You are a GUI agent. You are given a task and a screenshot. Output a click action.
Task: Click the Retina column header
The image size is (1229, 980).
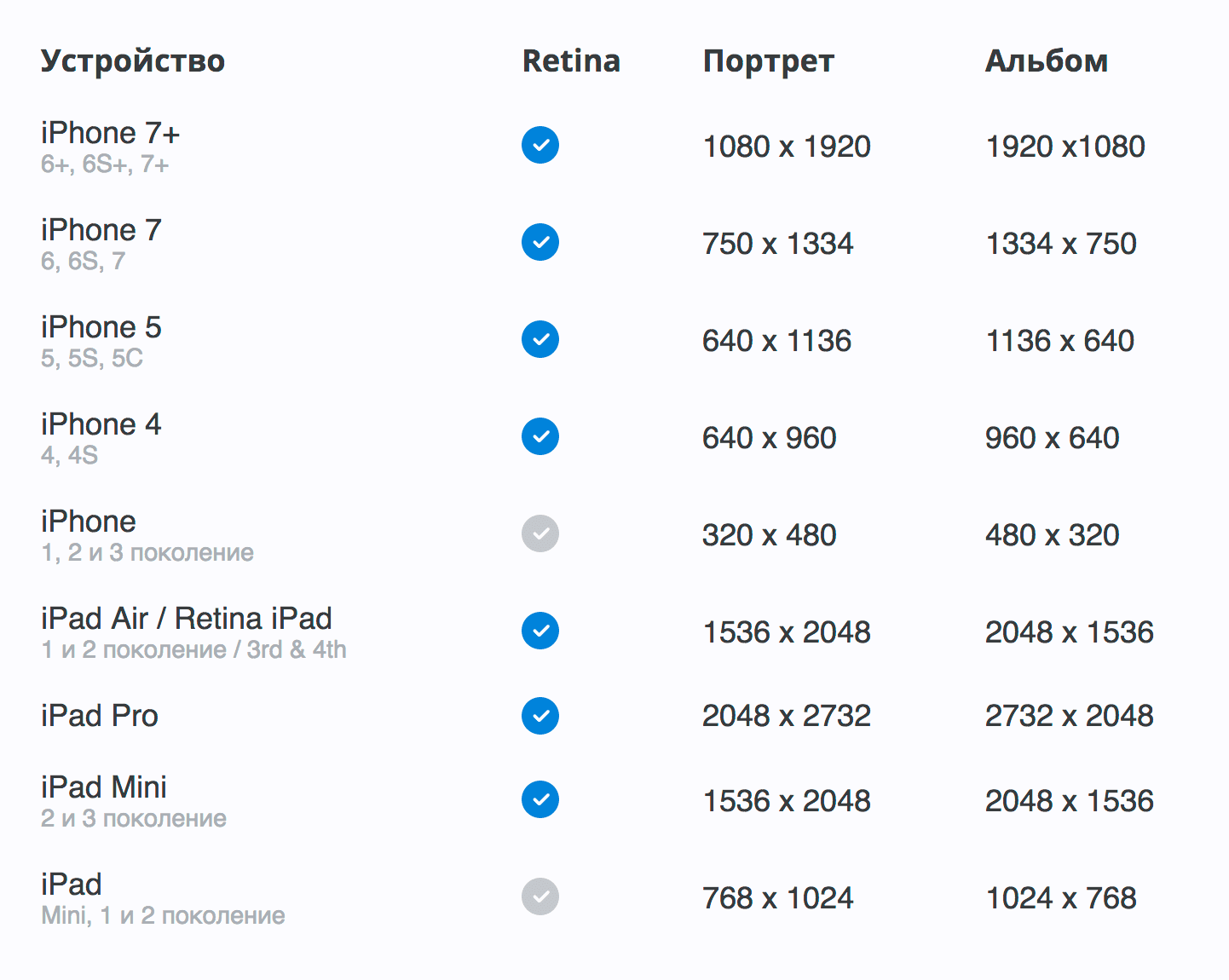(x=571, y=61)
